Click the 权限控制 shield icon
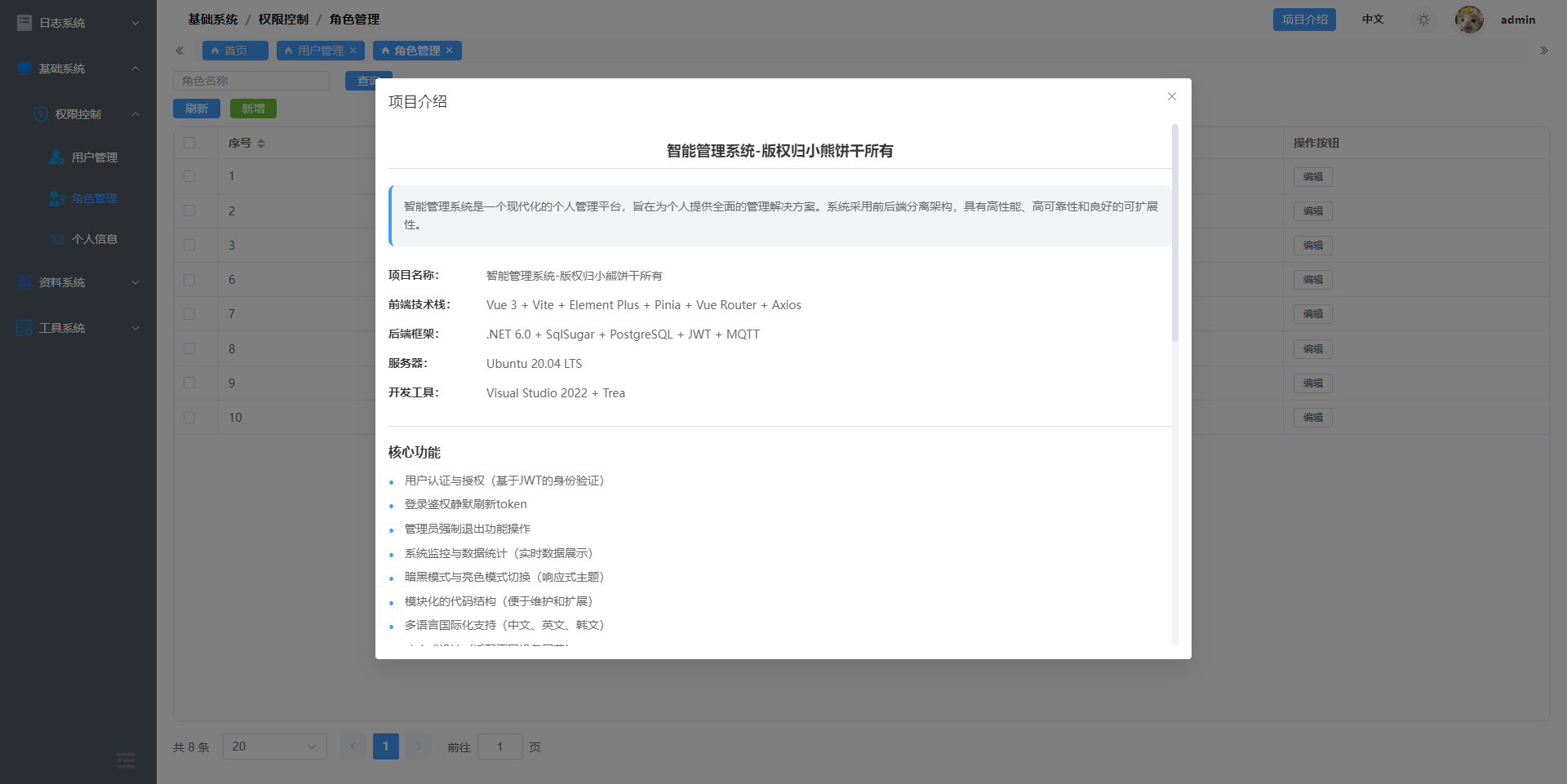The image size is (1567, 784). coord(41,114)
